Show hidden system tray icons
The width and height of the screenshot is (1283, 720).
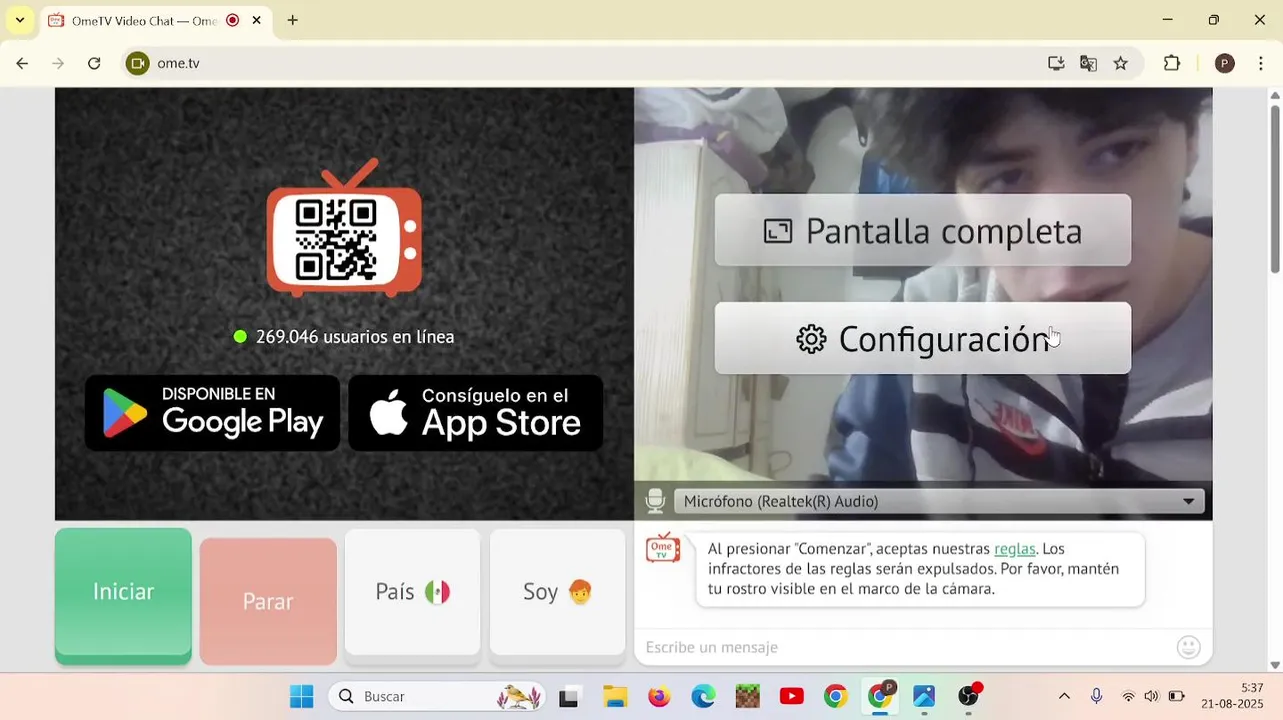pyautogui.click(x=1064, y=696)
